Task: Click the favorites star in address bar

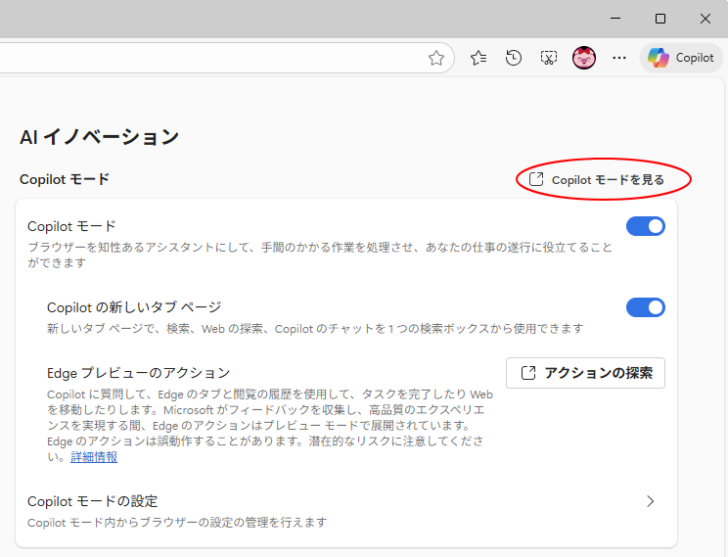Action: pyautogui.click(x=436, y=58)
